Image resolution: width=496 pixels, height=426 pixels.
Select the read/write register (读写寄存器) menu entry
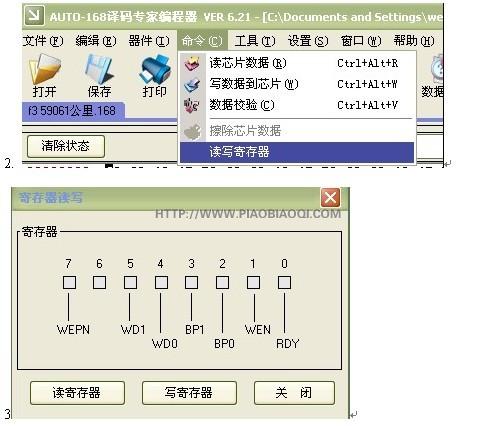point(297,152)
